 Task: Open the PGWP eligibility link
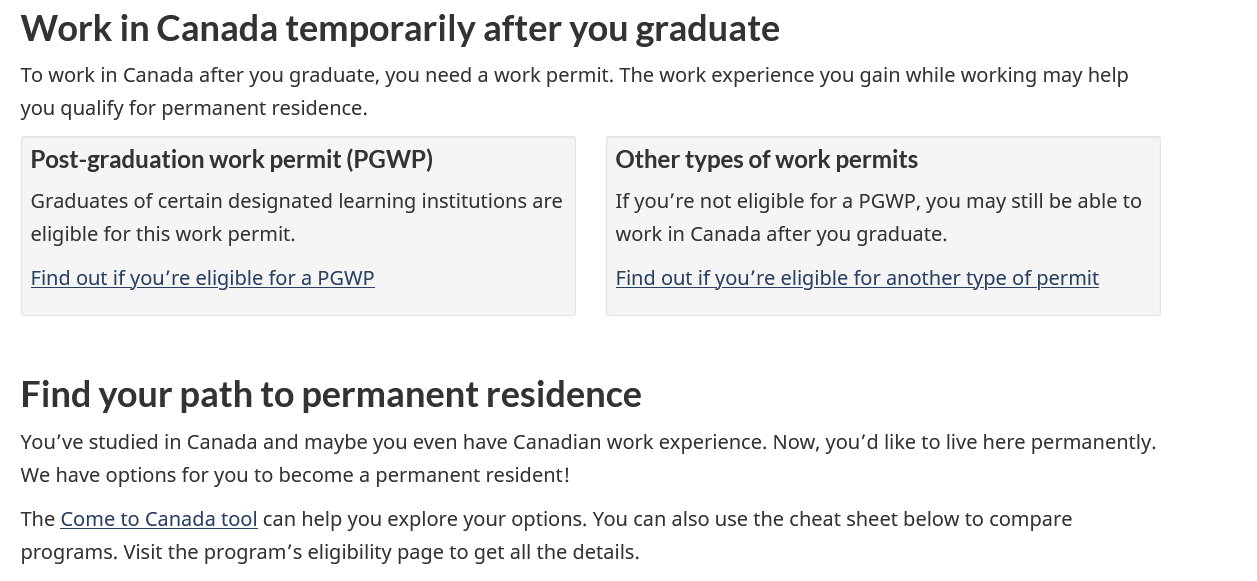pyautogui.click(x=202, y=278)
